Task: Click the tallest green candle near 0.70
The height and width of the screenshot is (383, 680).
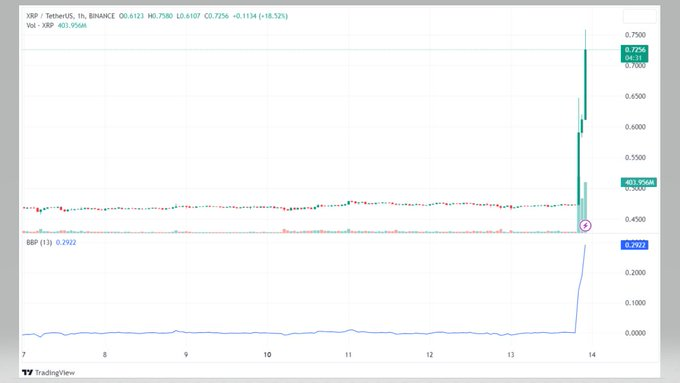Action: coord(585,85)
